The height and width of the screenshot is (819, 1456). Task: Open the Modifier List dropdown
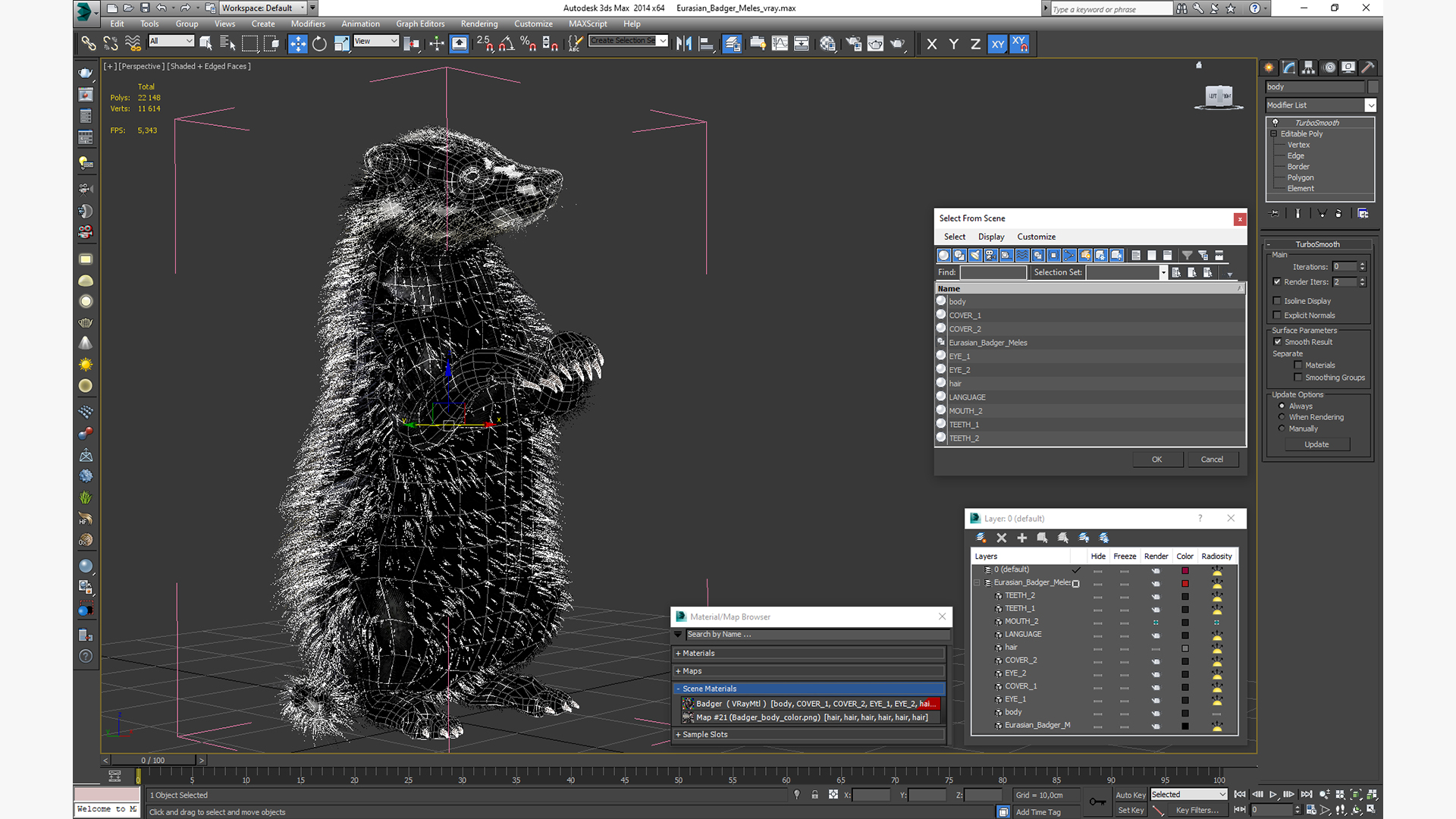click(x=1370, y=105)
